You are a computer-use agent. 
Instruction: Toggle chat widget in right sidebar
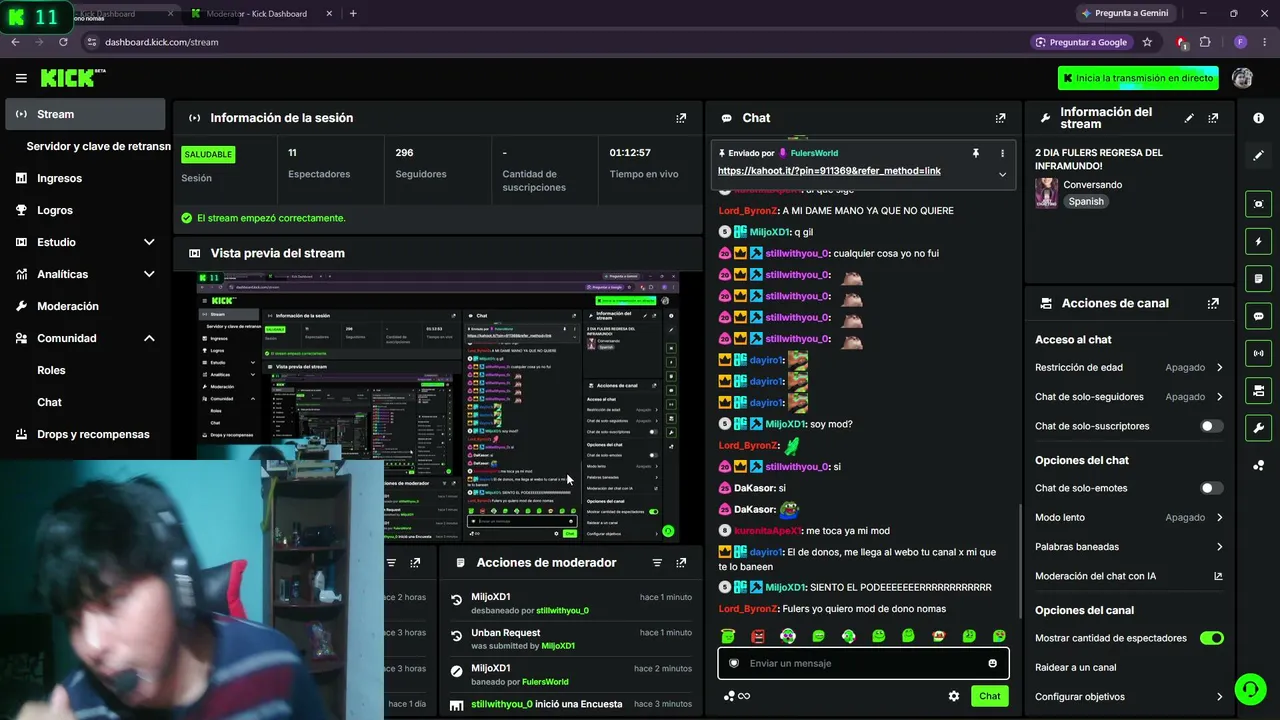(1258, 316)
